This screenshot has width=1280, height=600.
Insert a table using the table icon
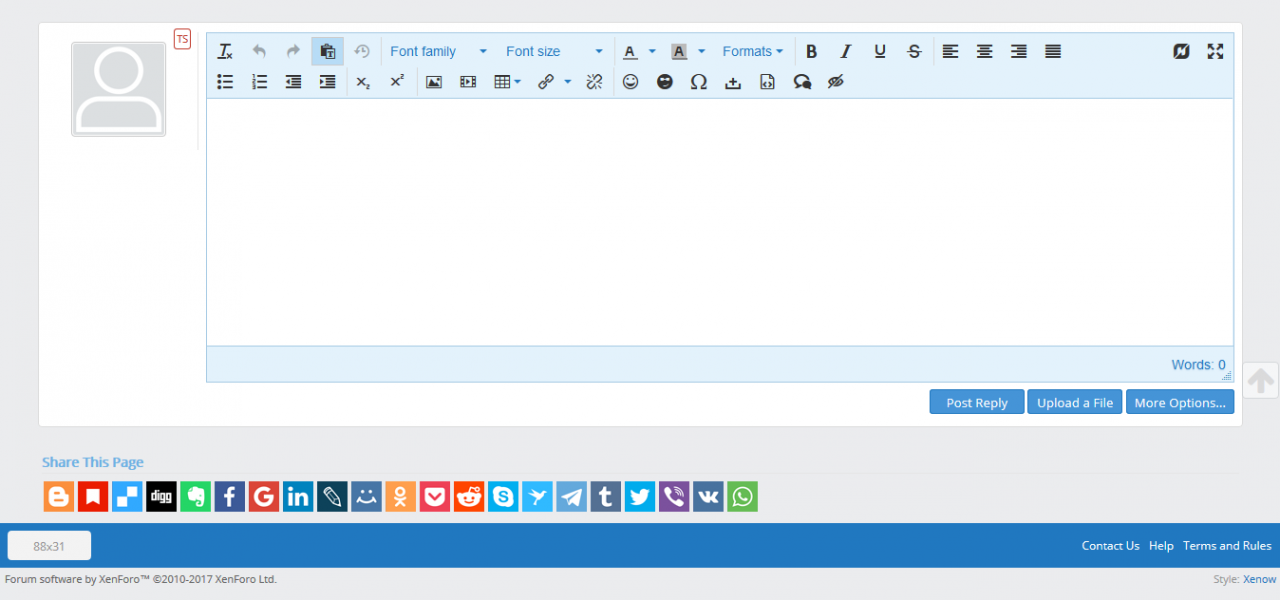click(x=503, y=82)
